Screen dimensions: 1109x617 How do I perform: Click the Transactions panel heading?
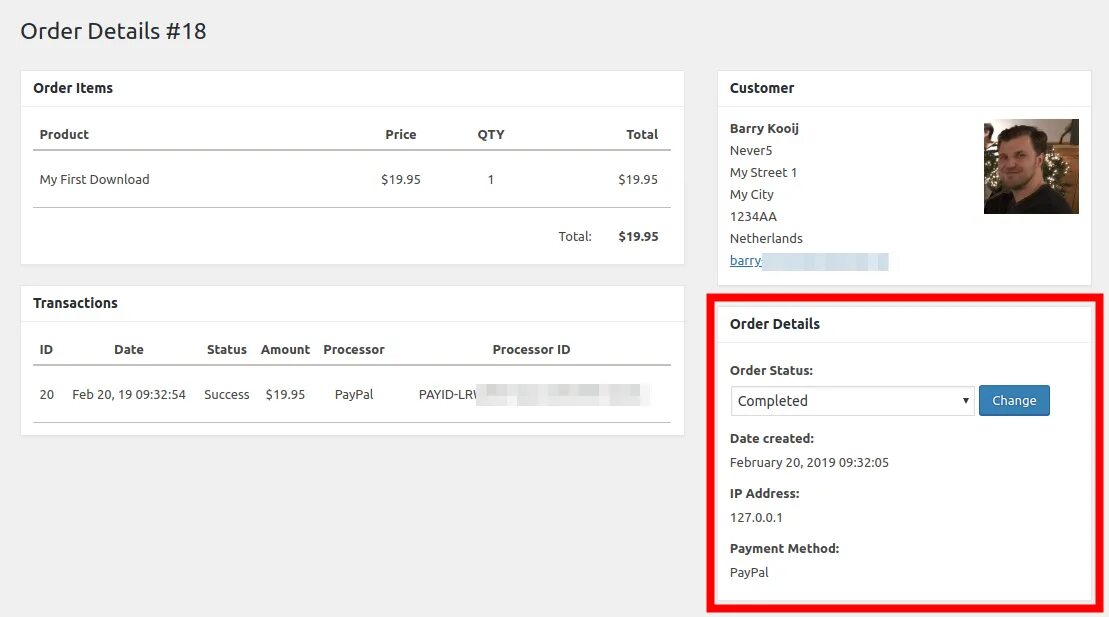coord(75,303)
